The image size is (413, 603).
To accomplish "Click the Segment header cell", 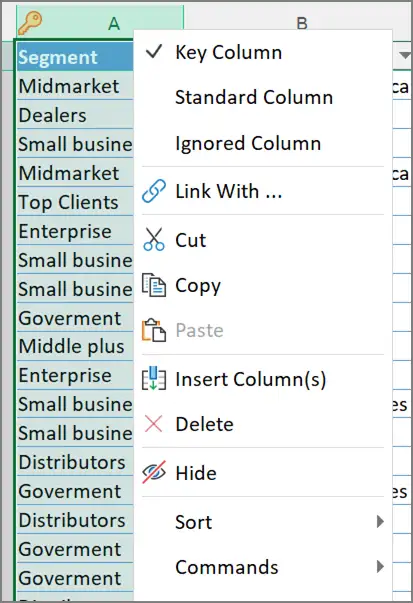I will pos(75,56).
